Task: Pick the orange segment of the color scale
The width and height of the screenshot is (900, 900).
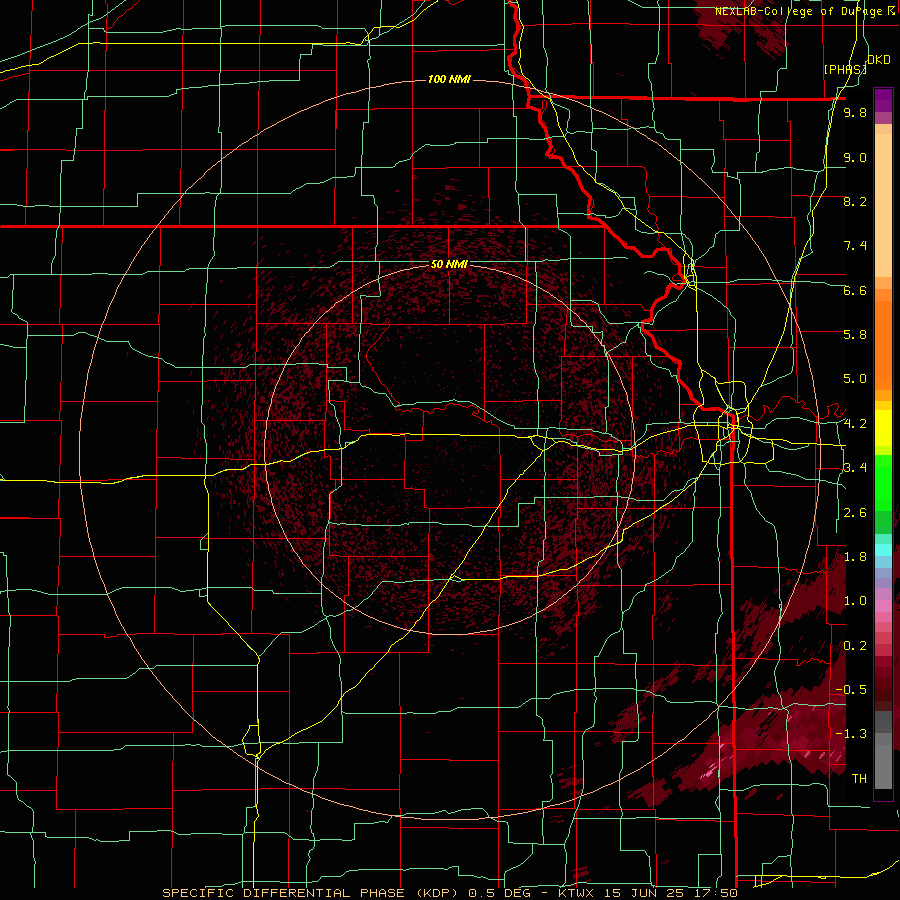Action: point(883,344)
